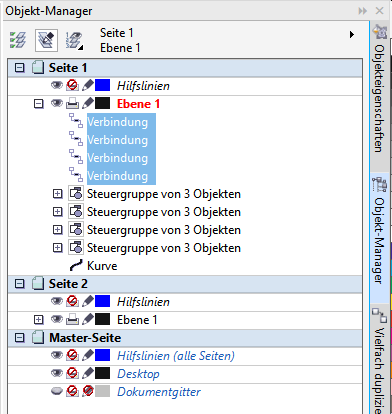
Task: Enable printing for Seite 1 Hilfslinien
Action: [x=72, y=86]
